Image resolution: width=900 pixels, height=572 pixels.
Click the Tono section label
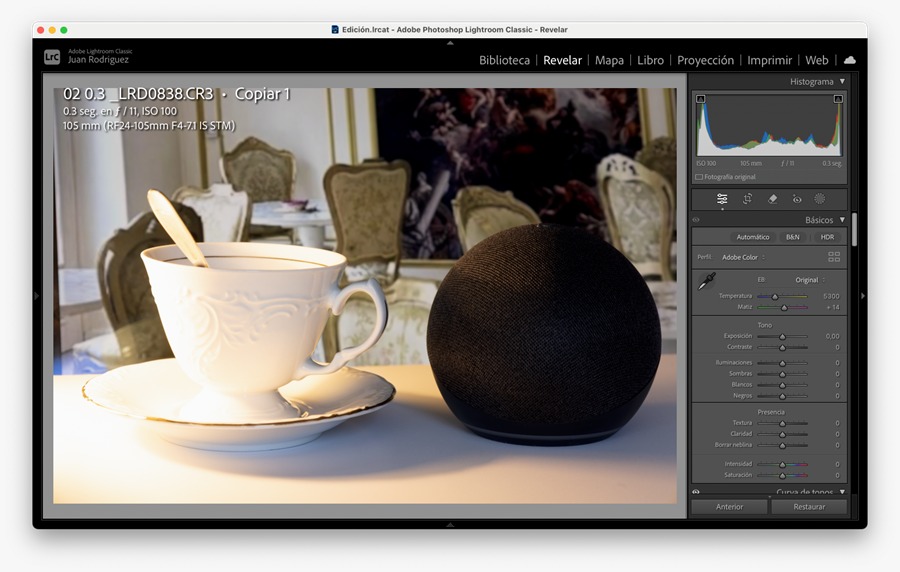[765, 325]
